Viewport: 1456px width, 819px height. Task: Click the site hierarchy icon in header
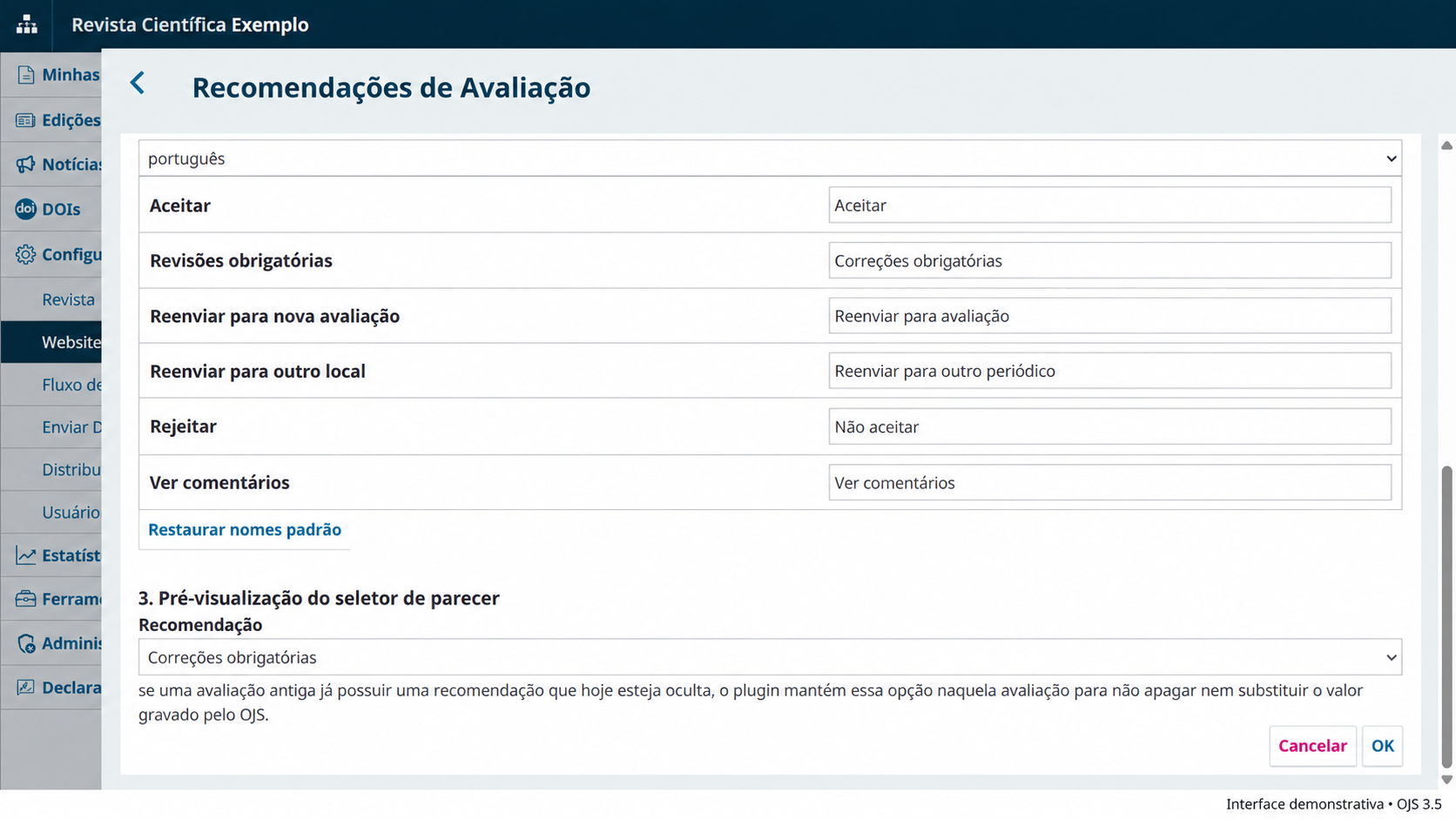(26, 24)
